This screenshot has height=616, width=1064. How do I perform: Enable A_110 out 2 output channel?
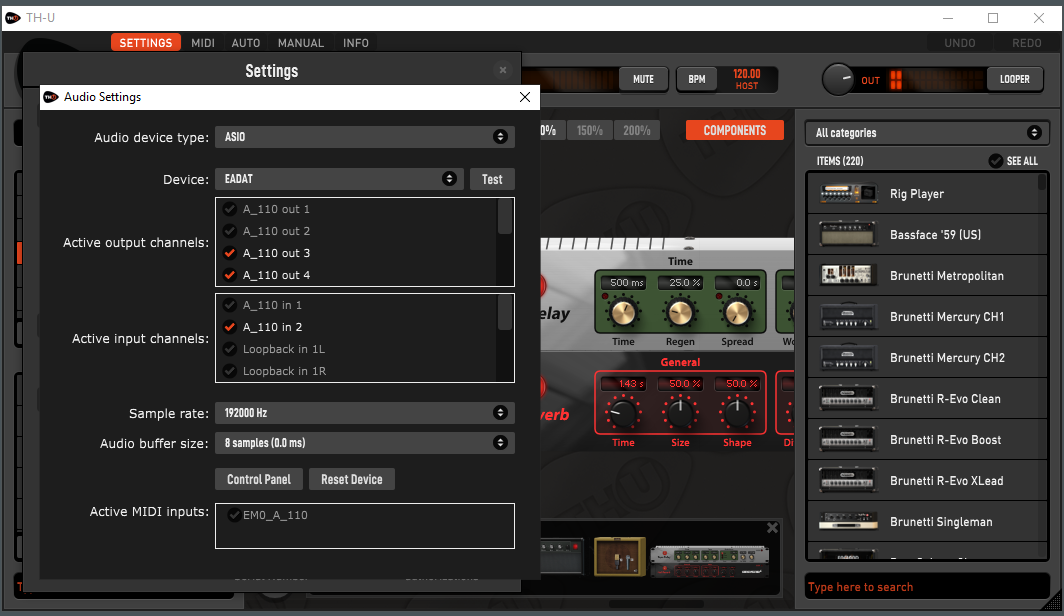click(230, 231)
